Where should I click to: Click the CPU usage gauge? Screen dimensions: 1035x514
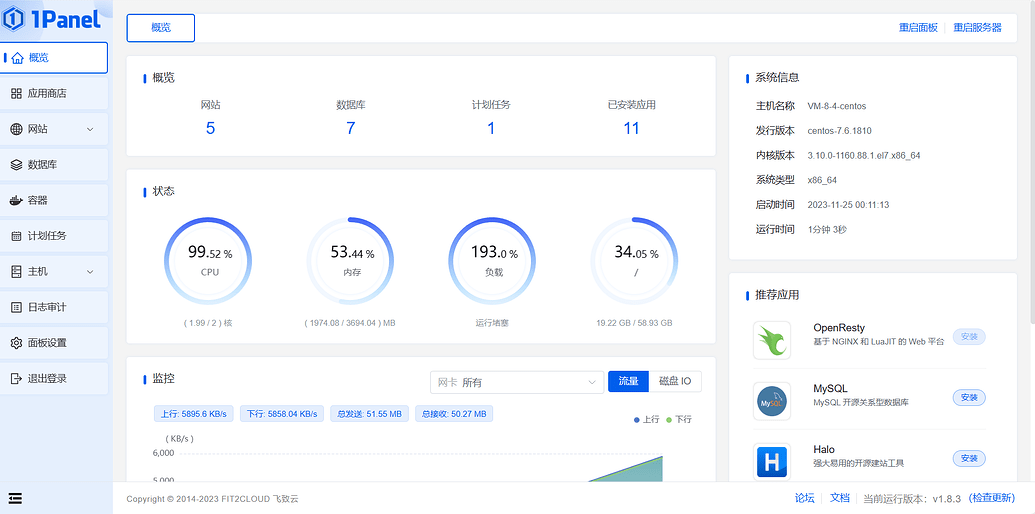(208, 261)
